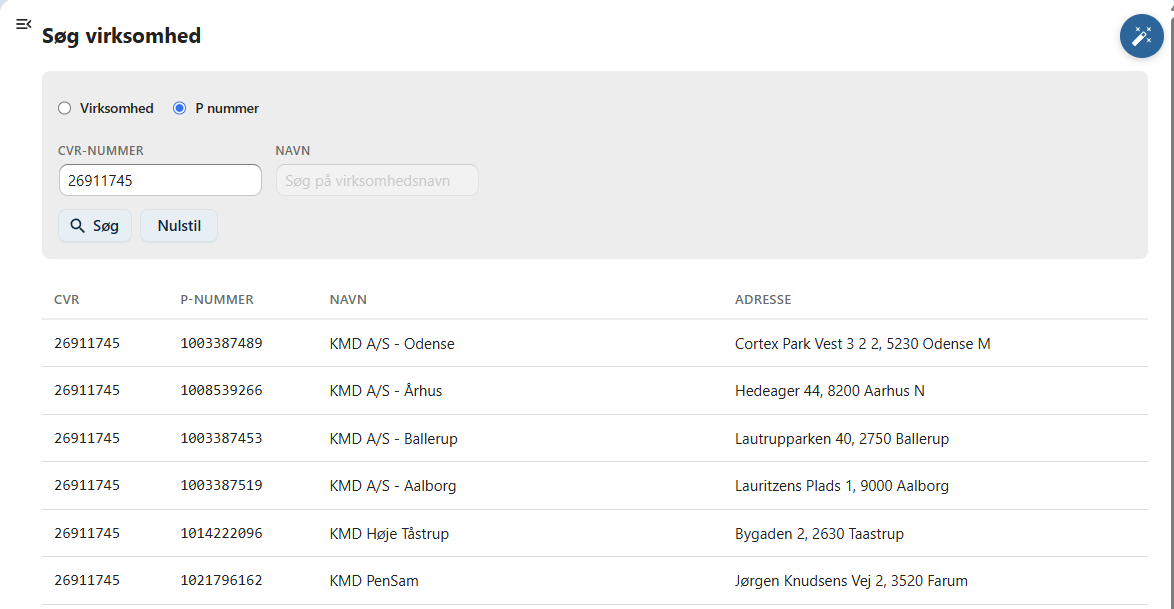
Task: Click CVR 26911745 in the PenSam row
Action: point(87,581)
